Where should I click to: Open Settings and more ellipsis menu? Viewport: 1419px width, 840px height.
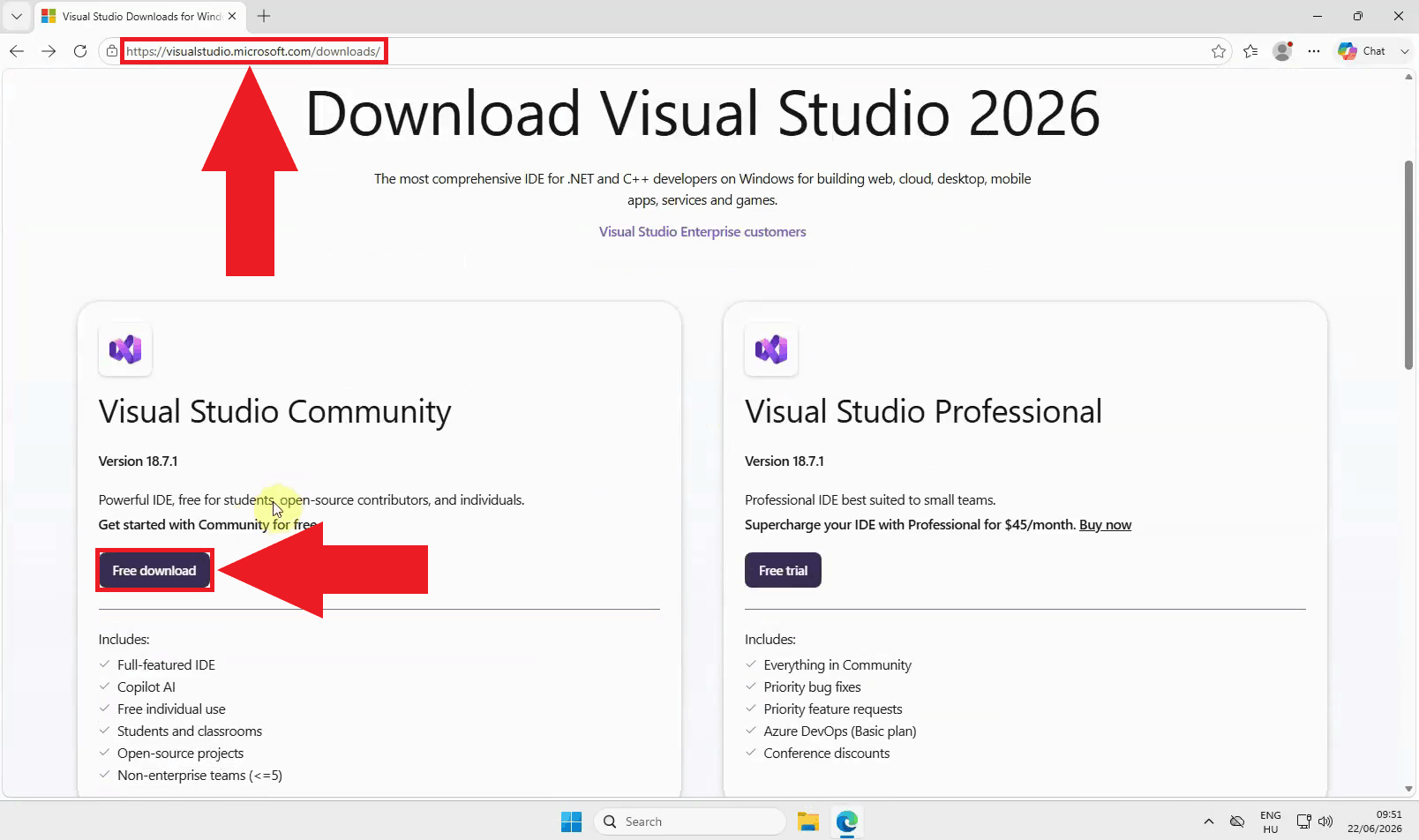click(1314, 51)
